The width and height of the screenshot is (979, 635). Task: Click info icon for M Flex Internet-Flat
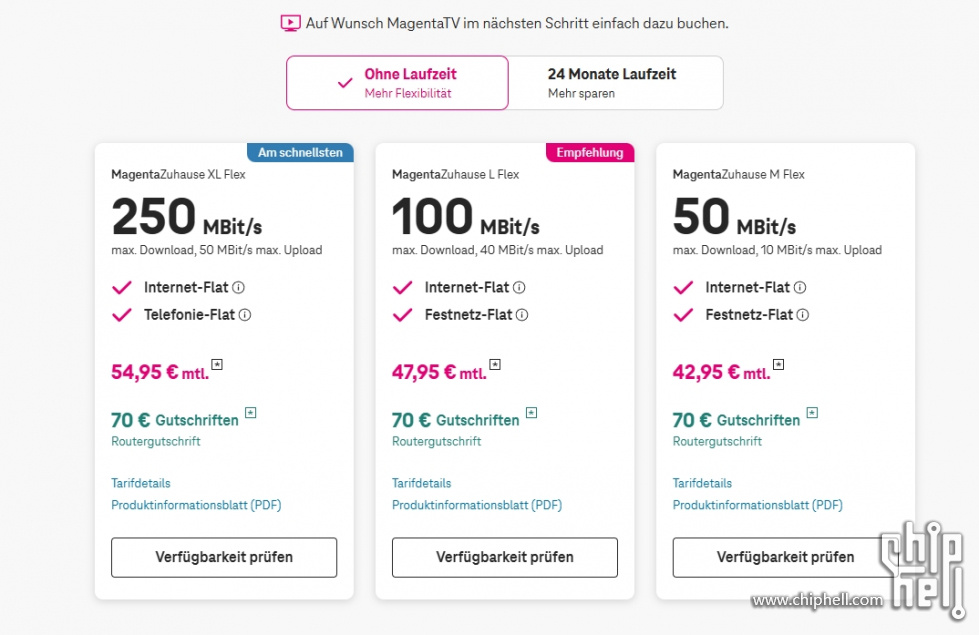pyautogui.click(x=800, y=287)
